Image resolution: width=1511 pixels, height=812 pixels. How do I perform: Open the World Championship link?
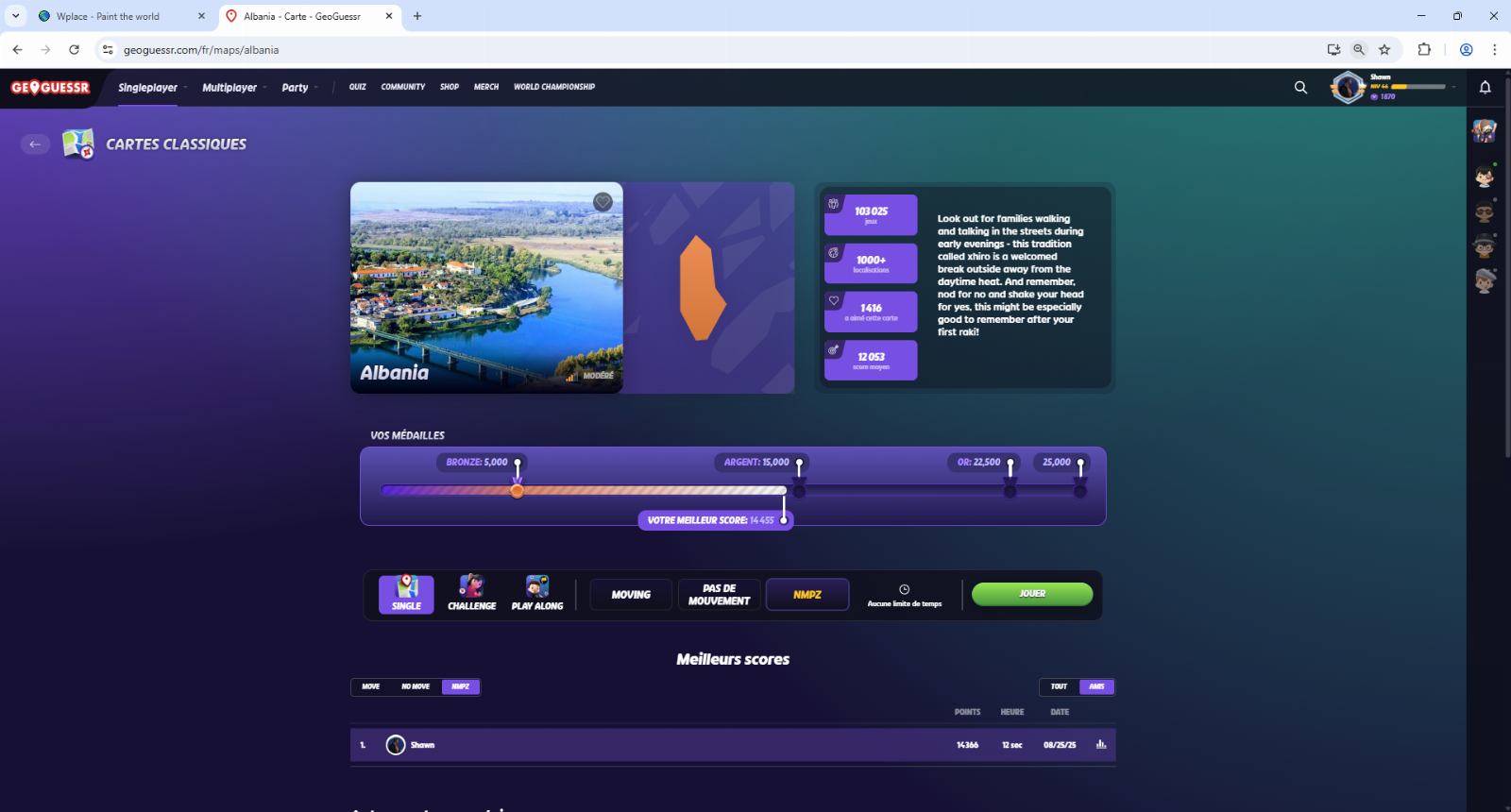click(x=554, y=87)
